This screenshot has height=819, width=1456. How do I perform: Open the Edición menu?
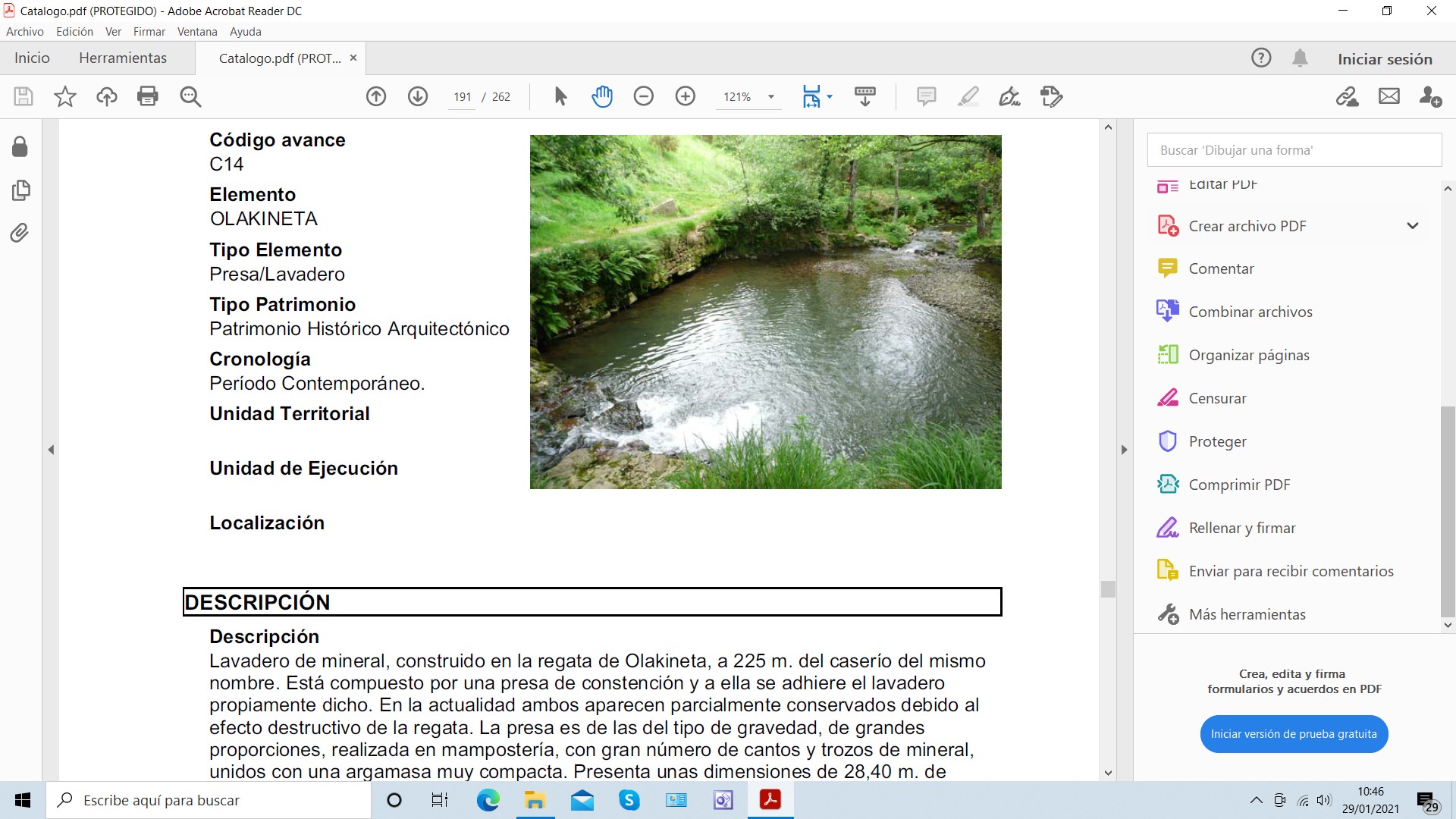(x=74, y=32)
